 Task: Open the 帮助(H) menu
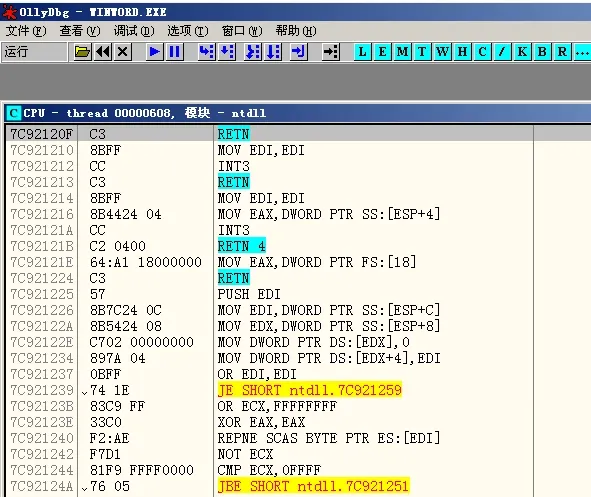[x=296, y=31]
